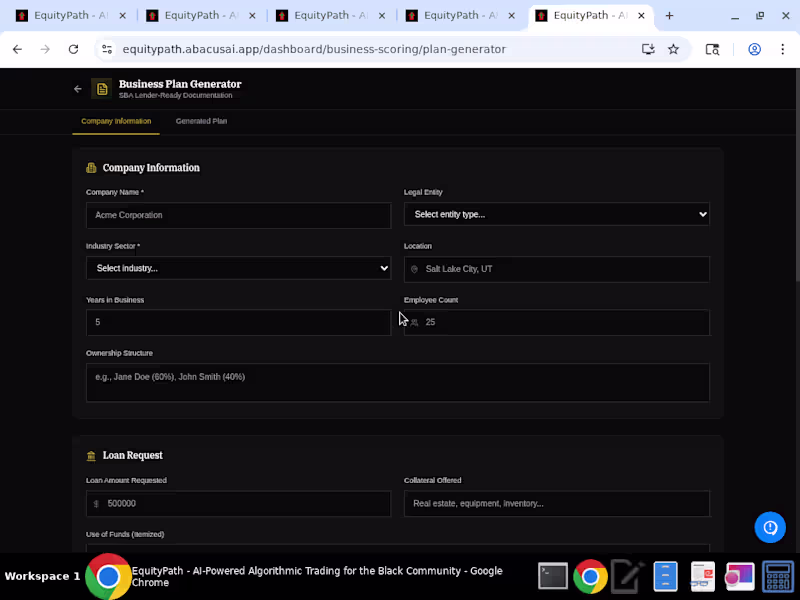Click the Company Information section heading
This screenshot has width=800, height=600.
[151, 168]
